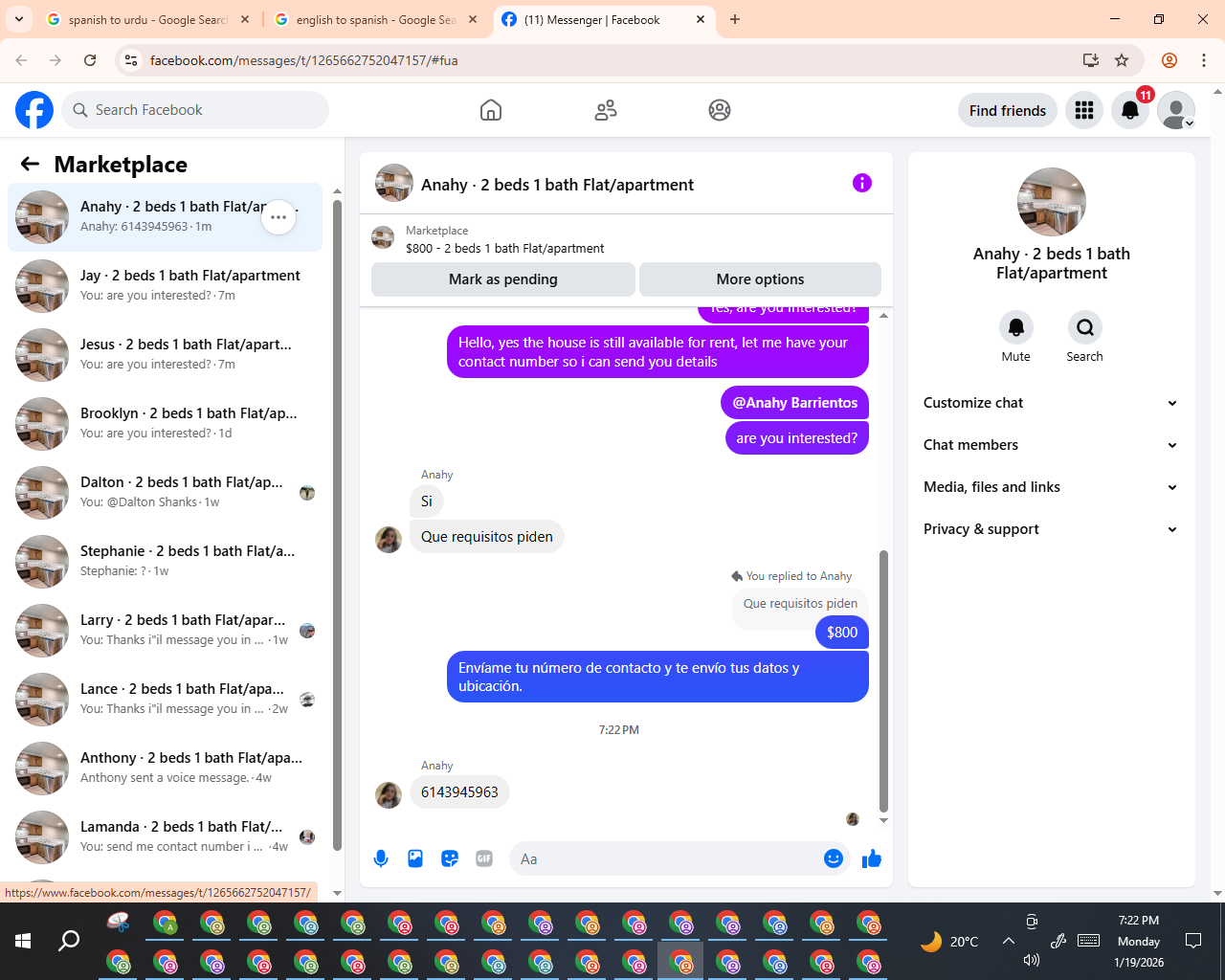
Task: Open the Facebook logo home link
Action: [34, 110]
